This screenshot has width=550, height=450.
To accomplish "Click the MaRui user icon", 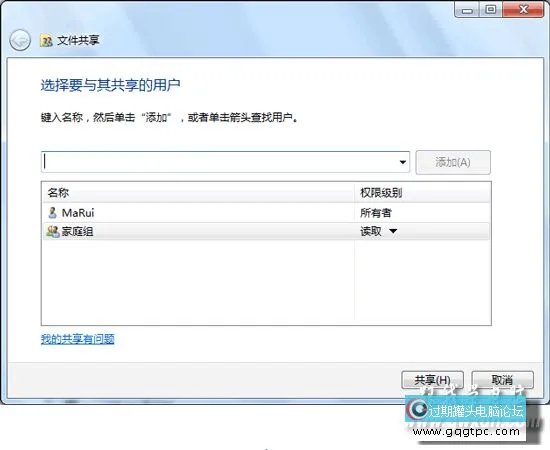I will (x=53, y=213).
